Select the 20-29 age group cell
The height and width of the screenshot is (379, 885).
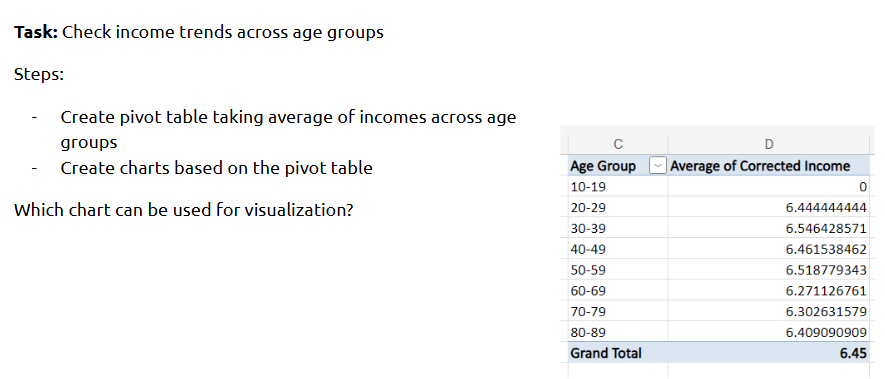(x=617, y=207)
